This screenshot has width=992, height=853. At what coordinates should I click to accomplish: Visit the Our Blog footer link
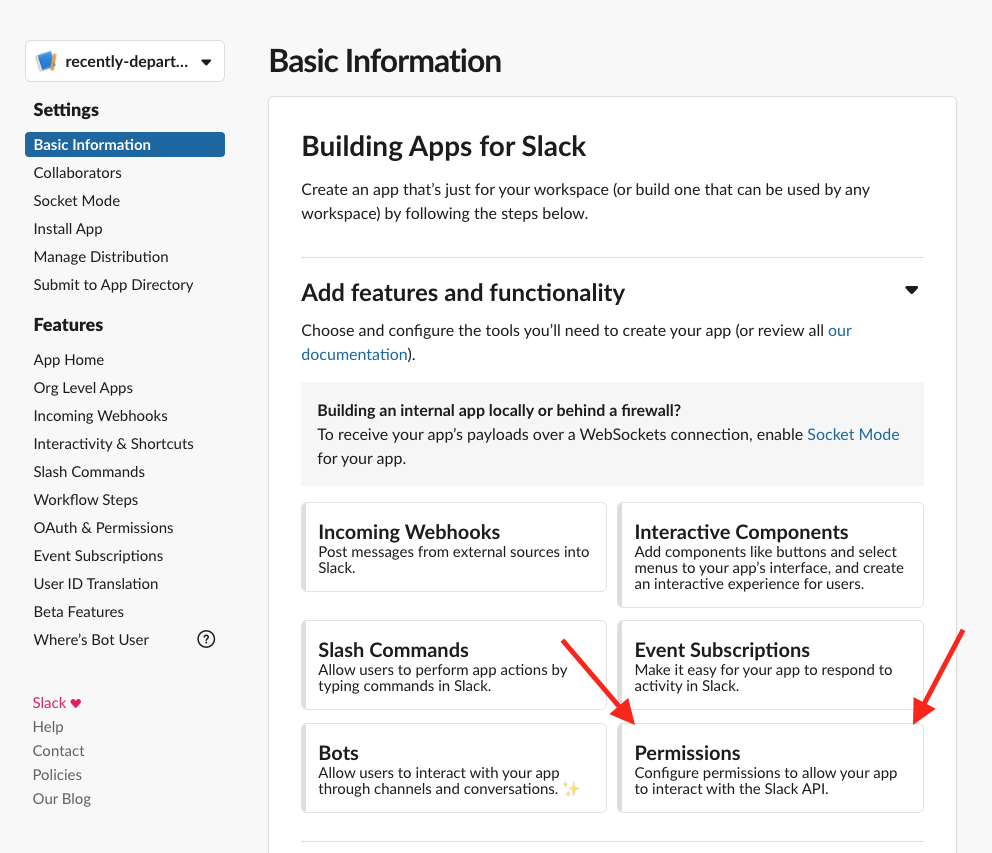coord(62,799)
